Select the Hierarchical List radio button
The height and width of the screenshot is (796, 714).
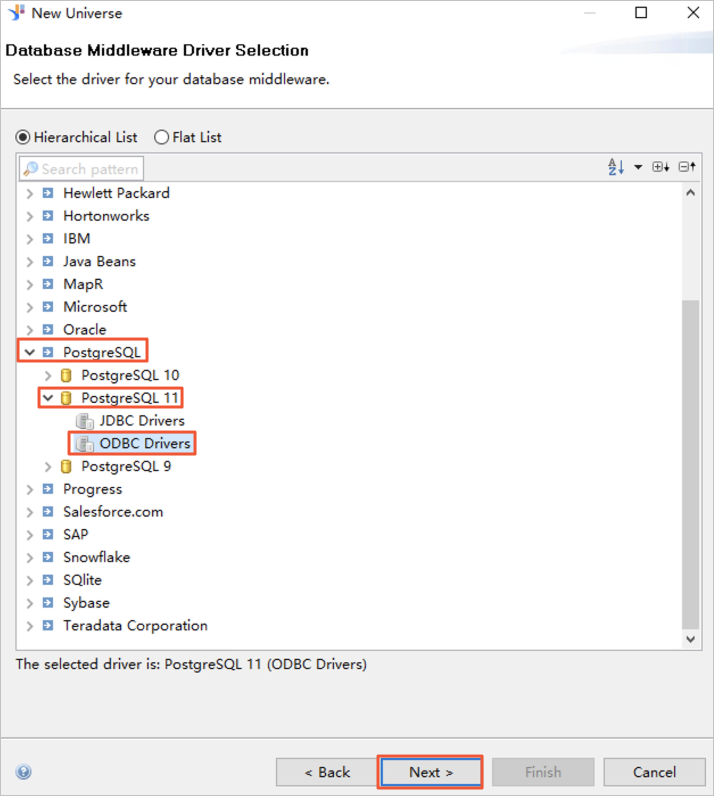click(23, 138)
